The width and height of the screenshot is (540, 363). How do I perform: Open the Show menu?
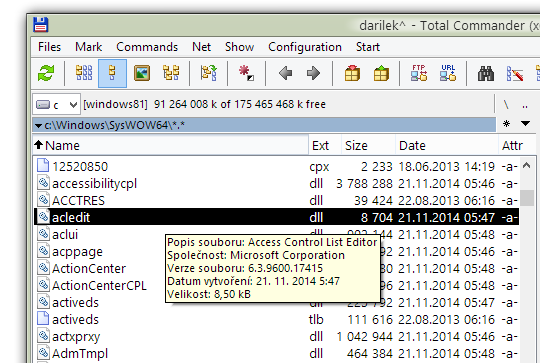click(x=239, y=47)
